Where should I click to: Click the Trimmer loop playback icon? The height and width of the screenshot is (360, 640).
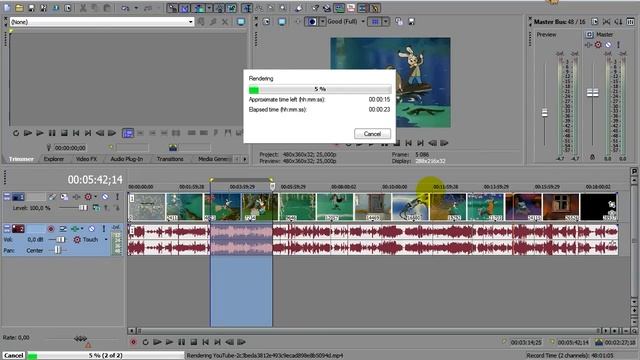(x=16, y=133)
